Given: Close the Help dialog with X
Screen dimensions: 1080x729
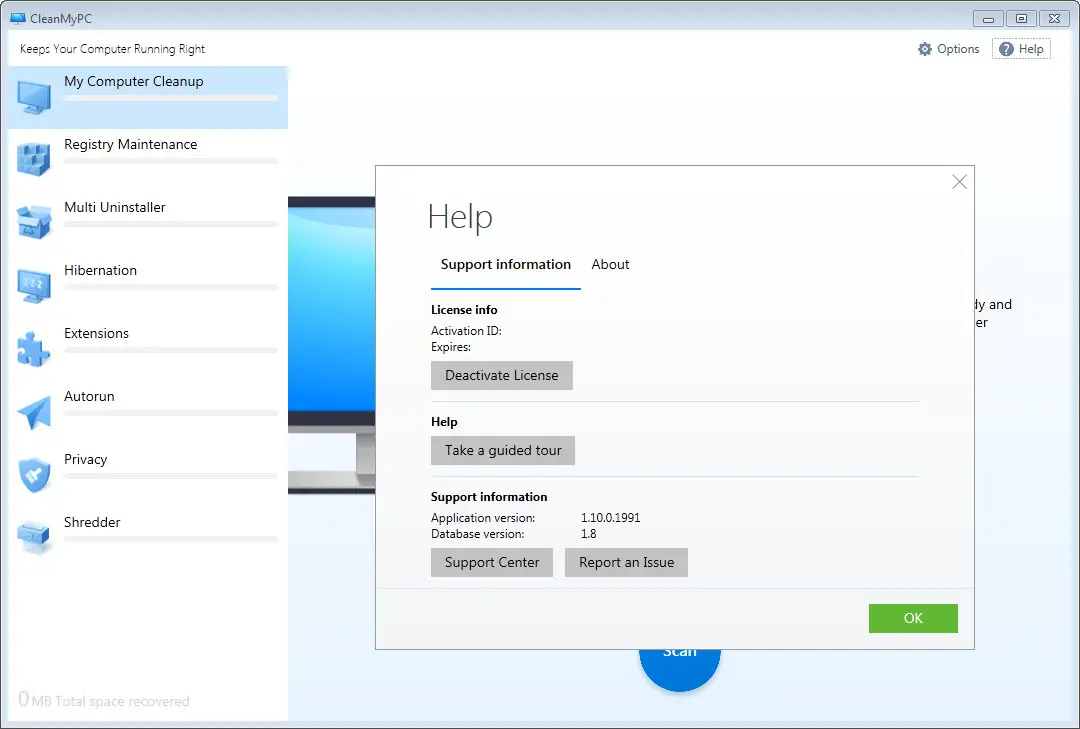Looking at the screenshot, I should point(959,182).
